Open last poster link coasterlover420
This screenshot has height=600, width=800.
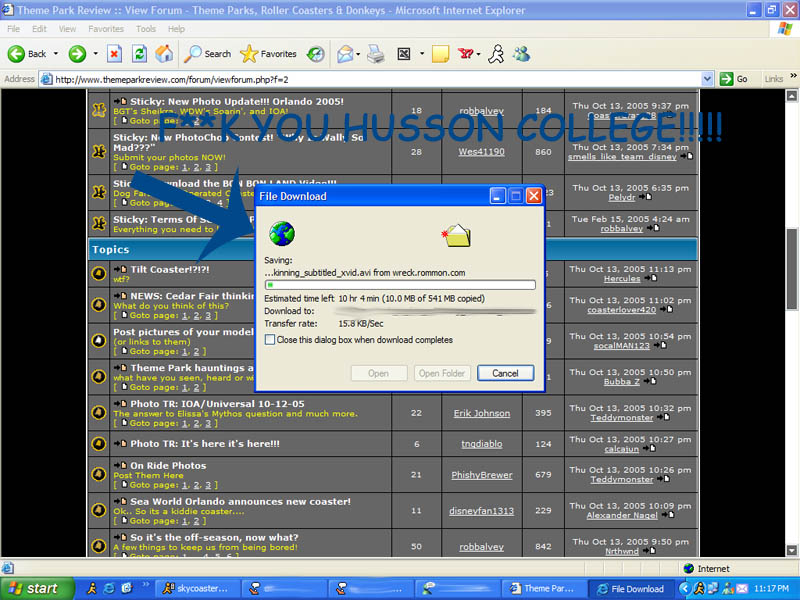[621, 310]
